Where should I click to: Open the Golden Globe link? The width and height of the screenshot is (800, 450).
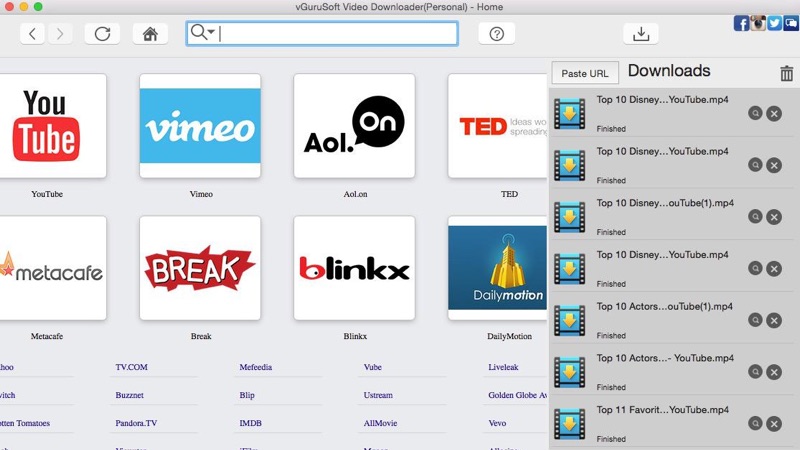pos(517,395)
